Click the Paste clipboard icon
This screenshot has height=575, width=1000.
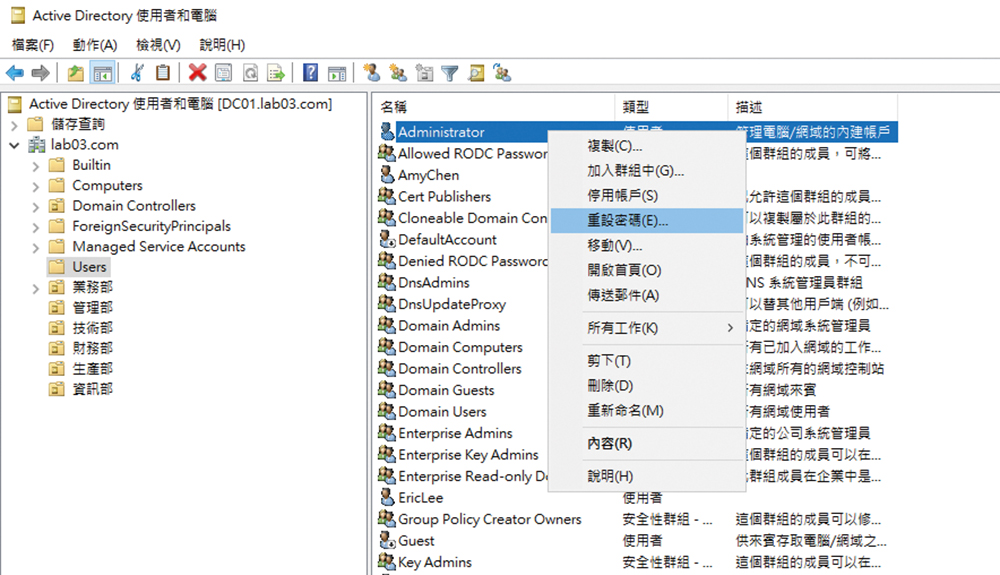163,73
